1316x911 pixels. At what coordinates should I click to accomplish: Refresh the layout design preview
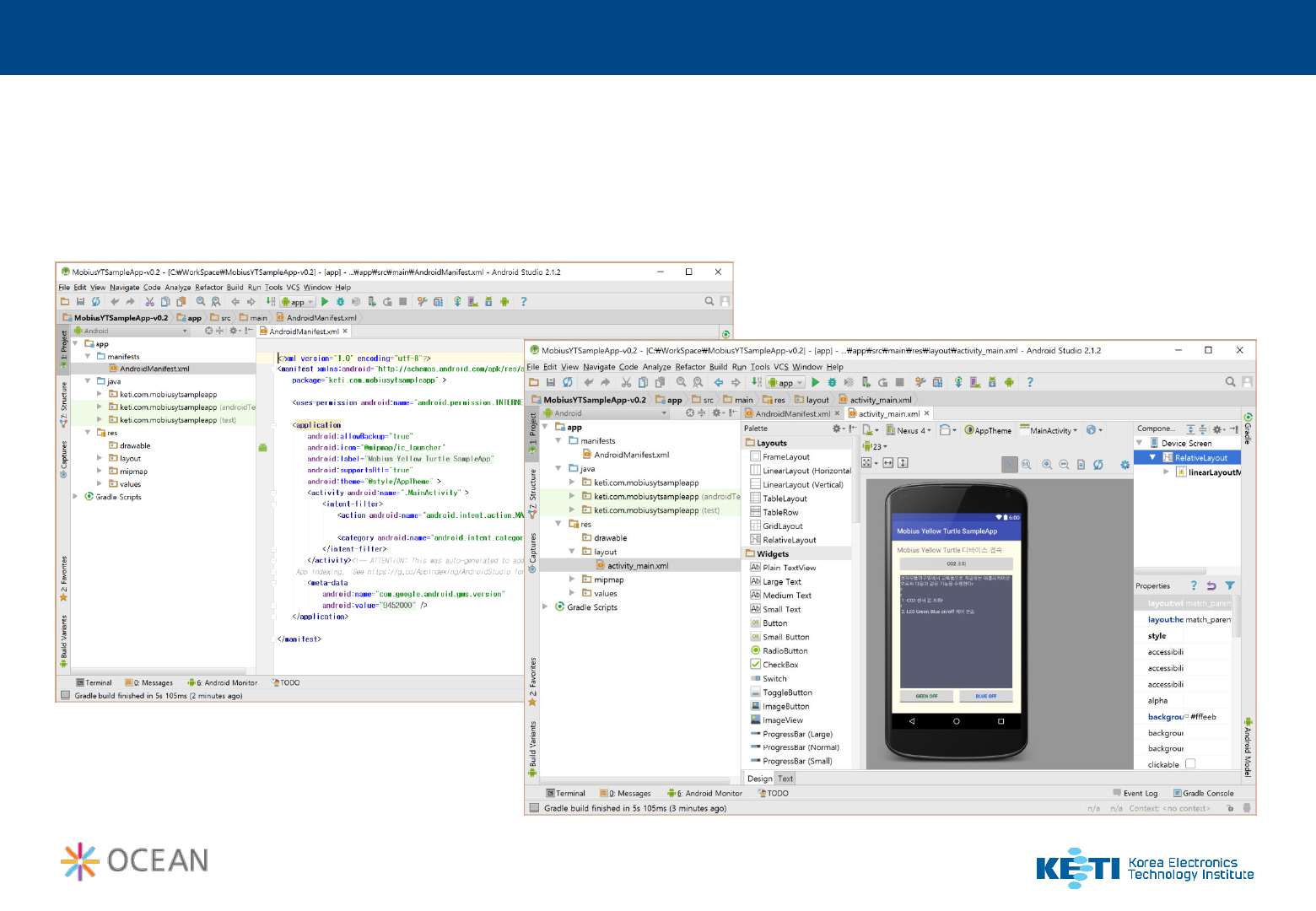click(x=1098, y=465)
